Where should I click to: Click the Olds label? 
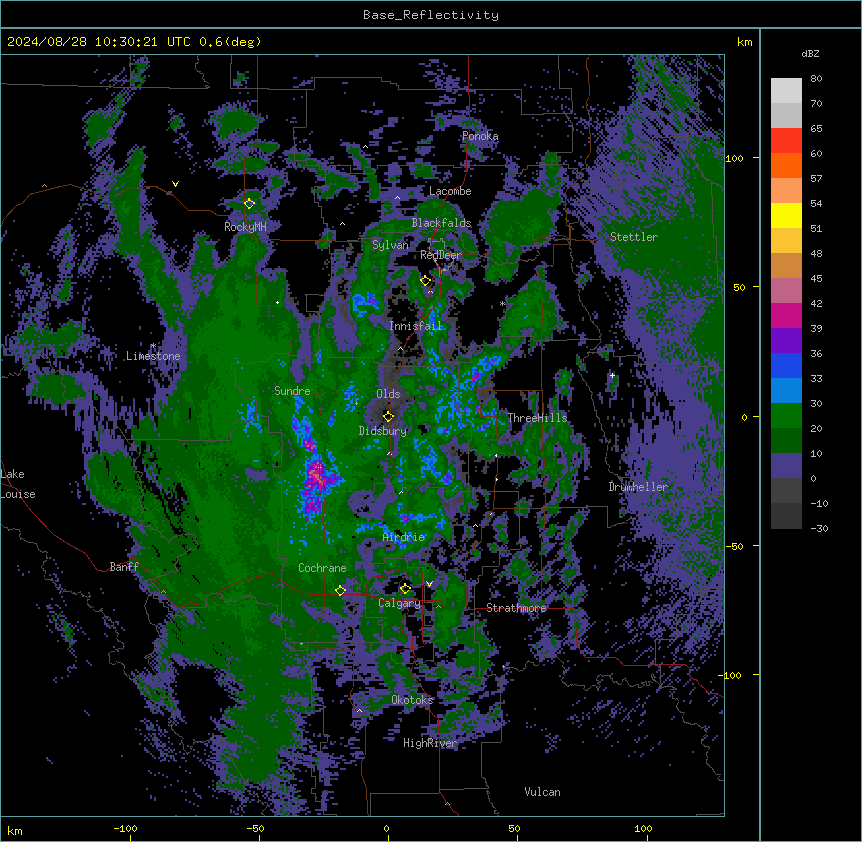coord(388,394)
